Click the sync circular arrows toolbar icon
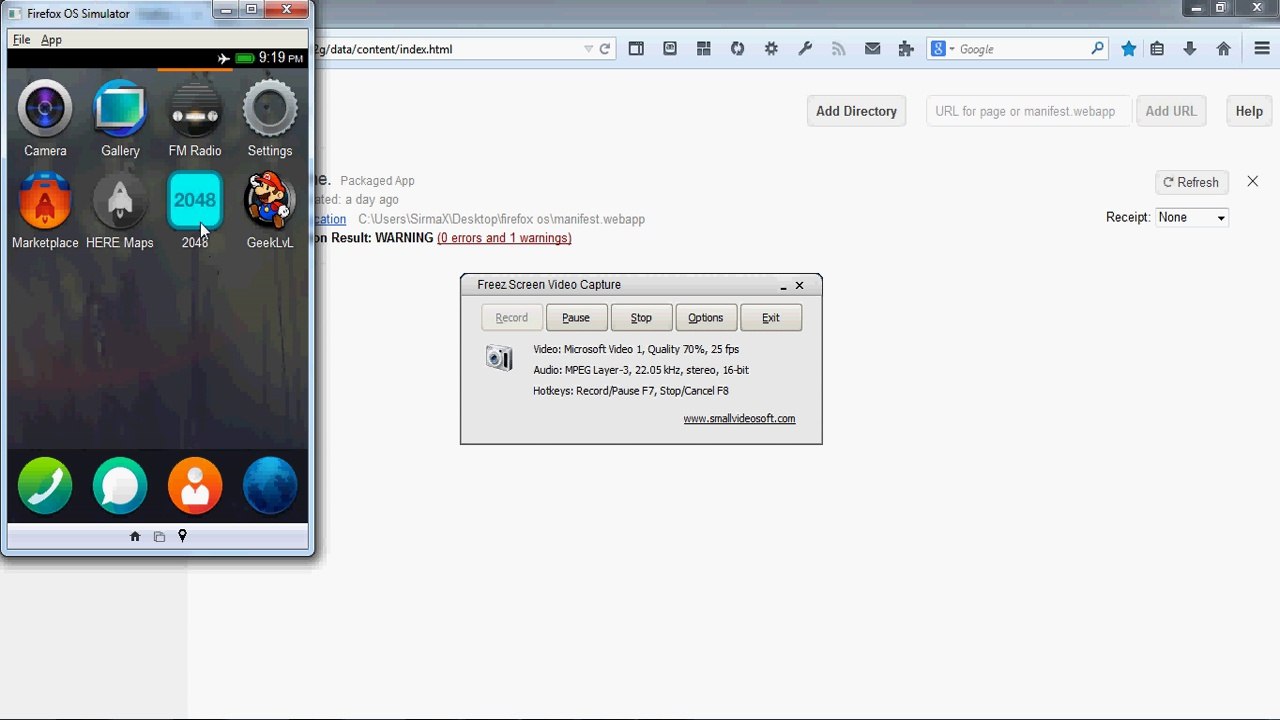The height and width of the screenshot is (720, 1280). (x=738, y=49)
